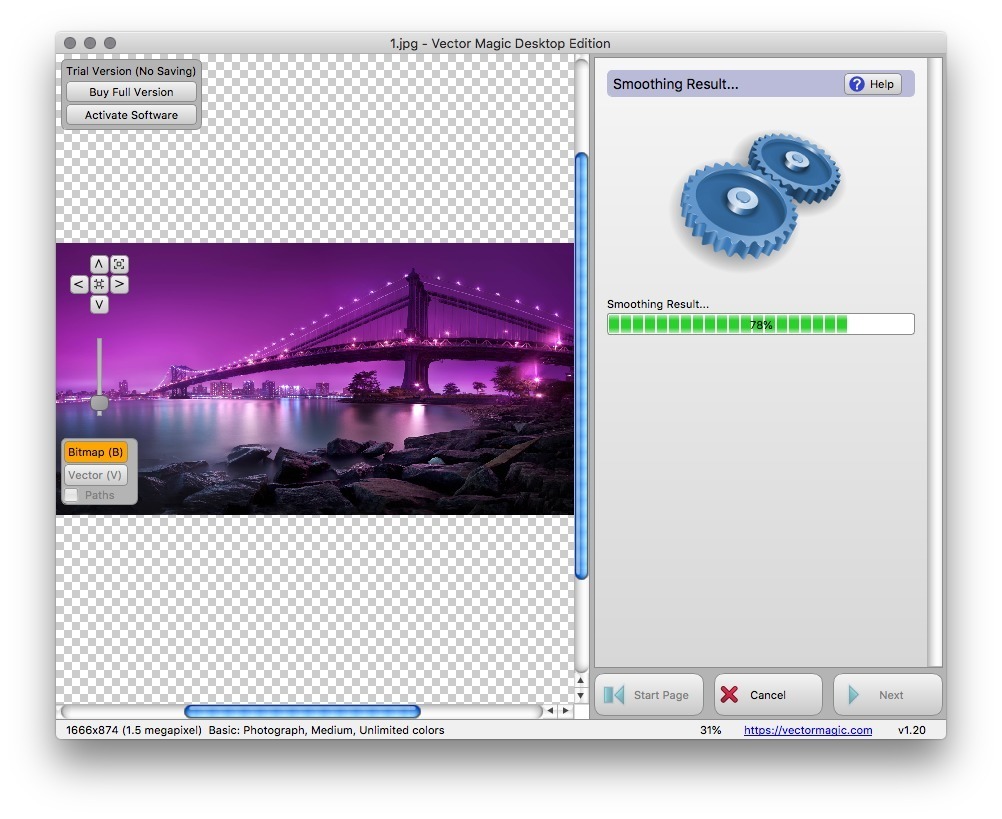The width and height of the screenshot is (1002, 819).
Task: Click the Trial Version (No Saving) header
Action: [130, 71]
